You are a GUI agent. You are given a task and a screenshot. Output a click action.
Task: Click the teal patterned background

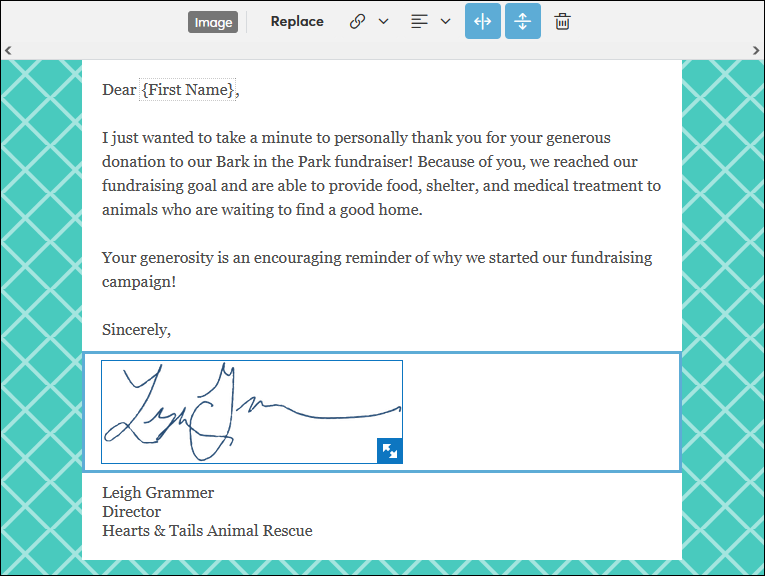[40, 300]
